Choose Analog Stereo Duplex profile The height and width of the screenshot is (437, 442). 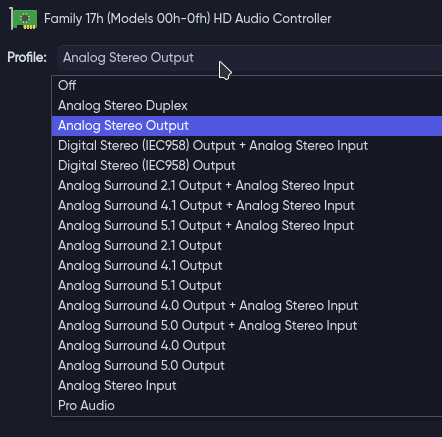point(247,106)
